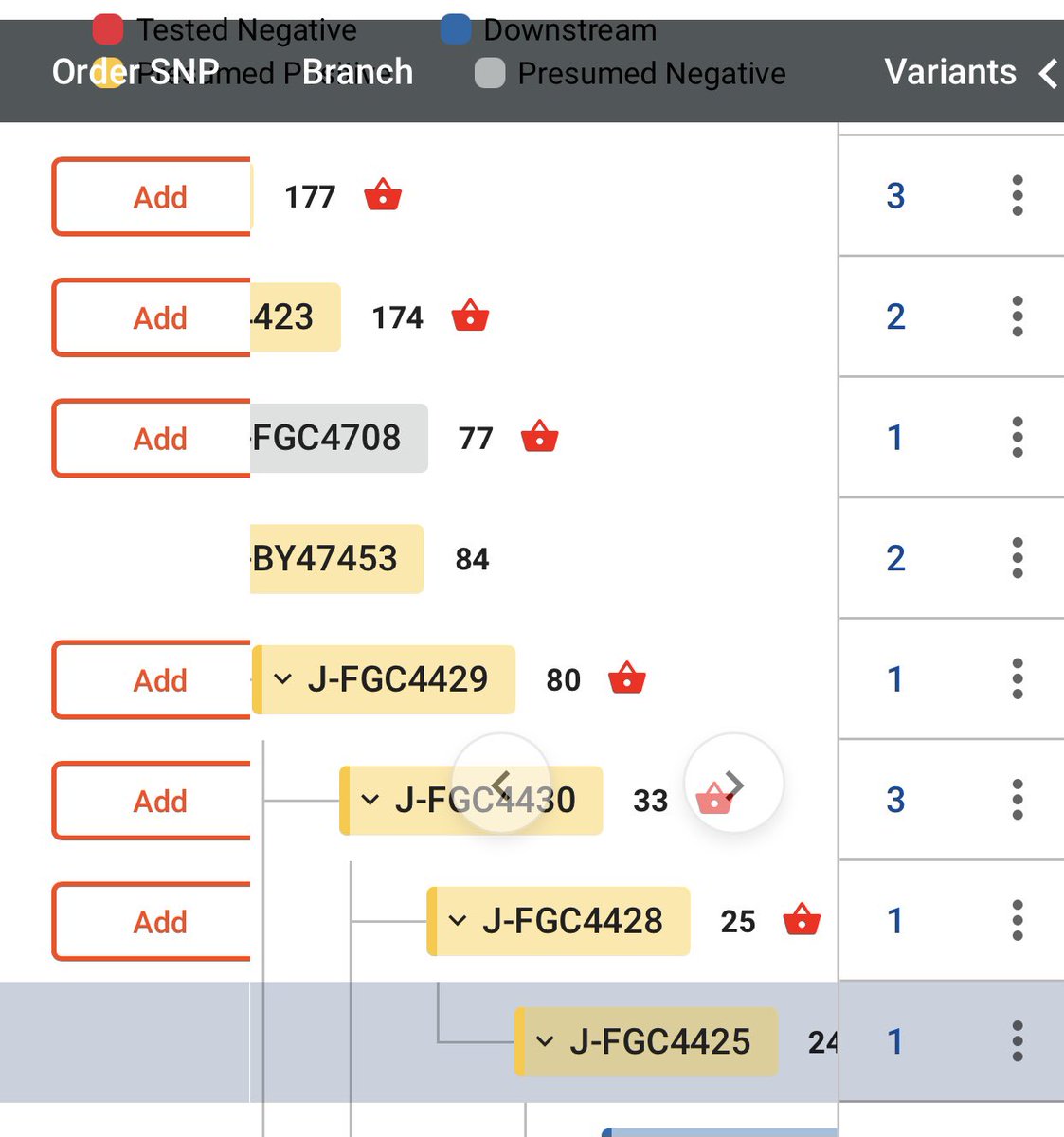Select the BY47453 branch label
1064x1137 pixels.
(336, 559)
